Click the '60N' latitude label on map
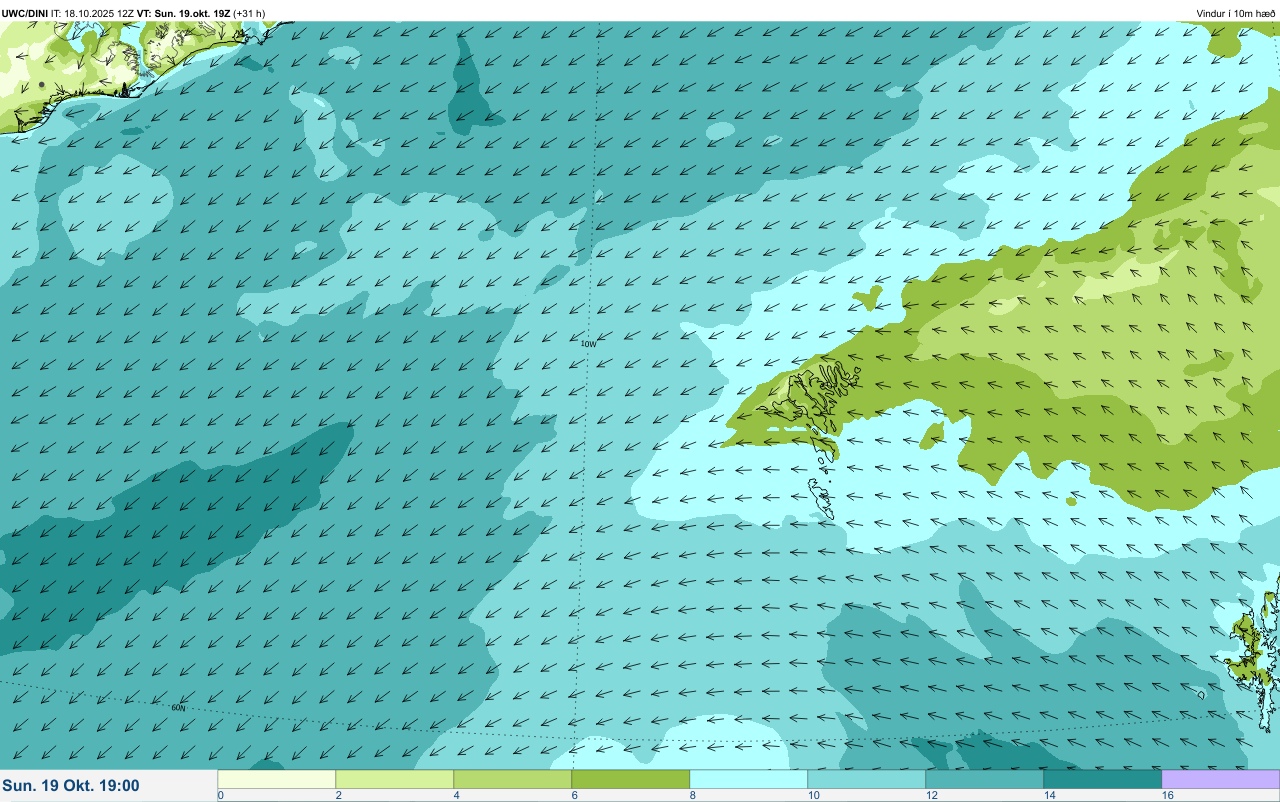The width and height of the screenshot is (1280, 802). [x=178, y=708]
